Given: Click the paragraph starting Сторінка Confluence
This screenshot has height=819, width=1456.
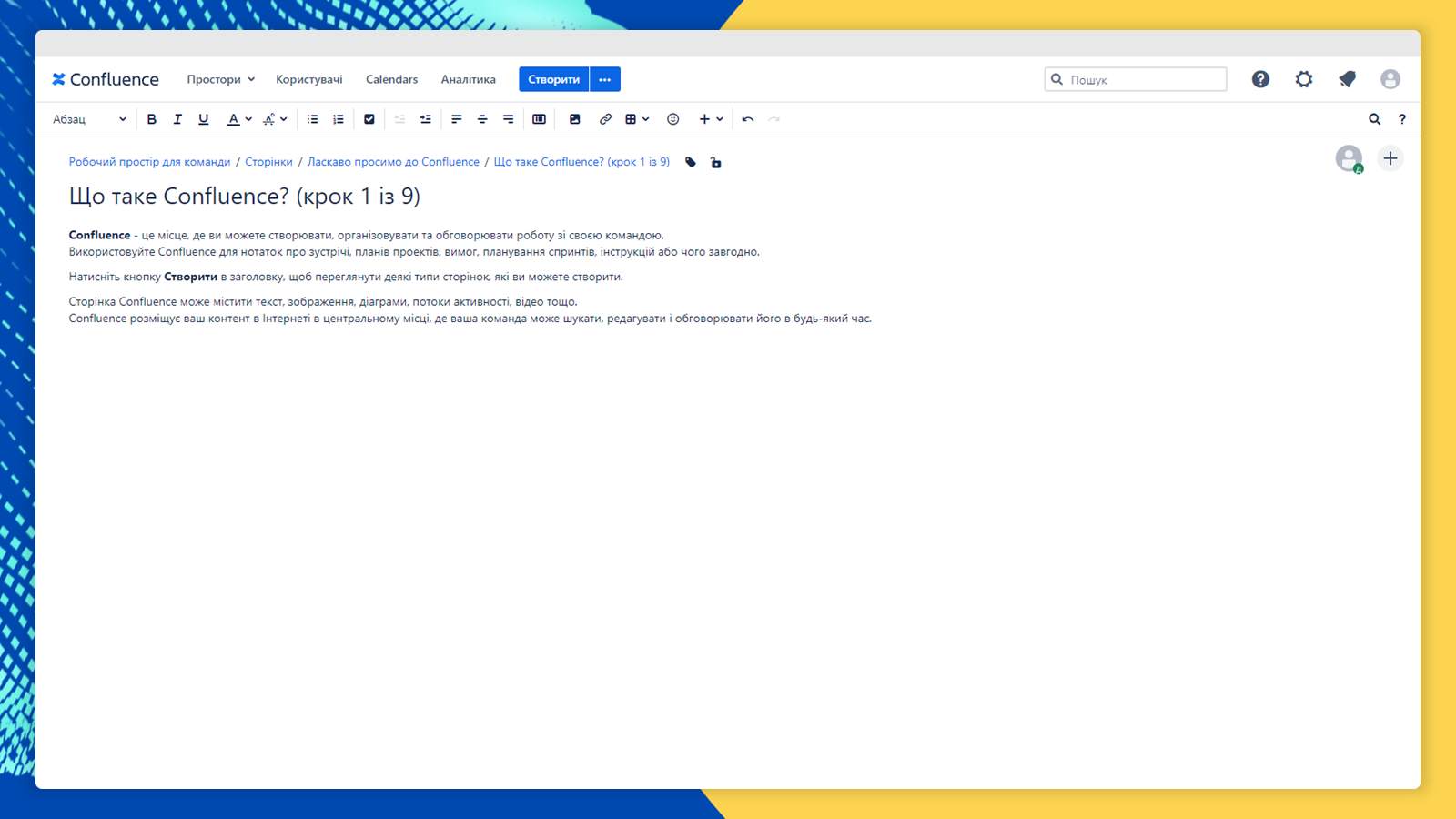Looking at the screenshot, I should pyautogui.click(x=470, y=310).
